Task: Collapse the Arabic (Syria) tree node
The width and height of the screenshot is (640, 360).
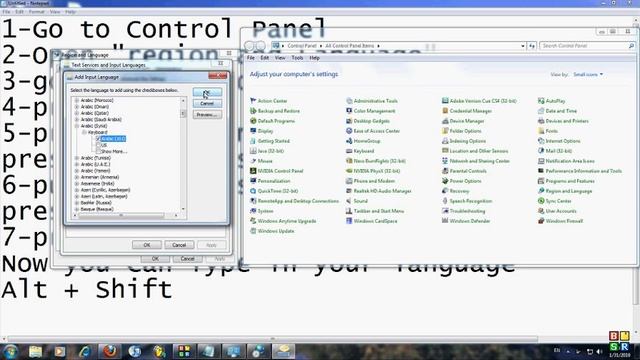Action: point(77,126)
